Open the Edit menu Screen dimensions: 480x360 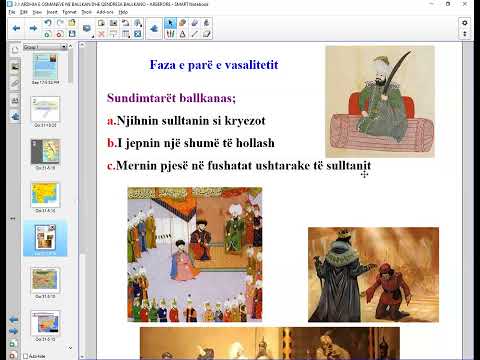[24, 12]
